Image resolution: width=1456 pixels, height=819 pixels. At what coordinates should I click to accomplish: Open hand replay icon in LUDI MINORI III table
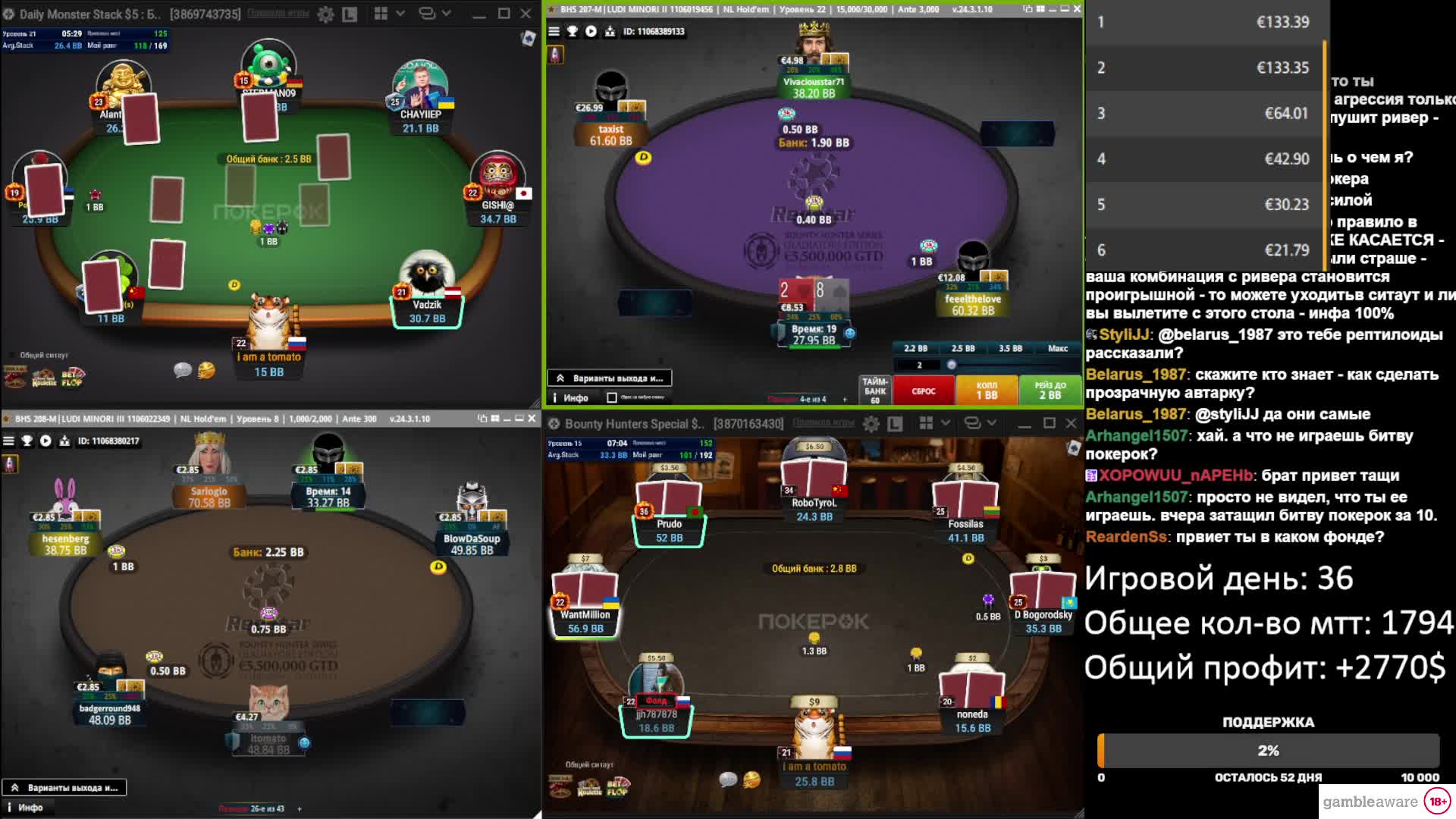tap(45, 441)
